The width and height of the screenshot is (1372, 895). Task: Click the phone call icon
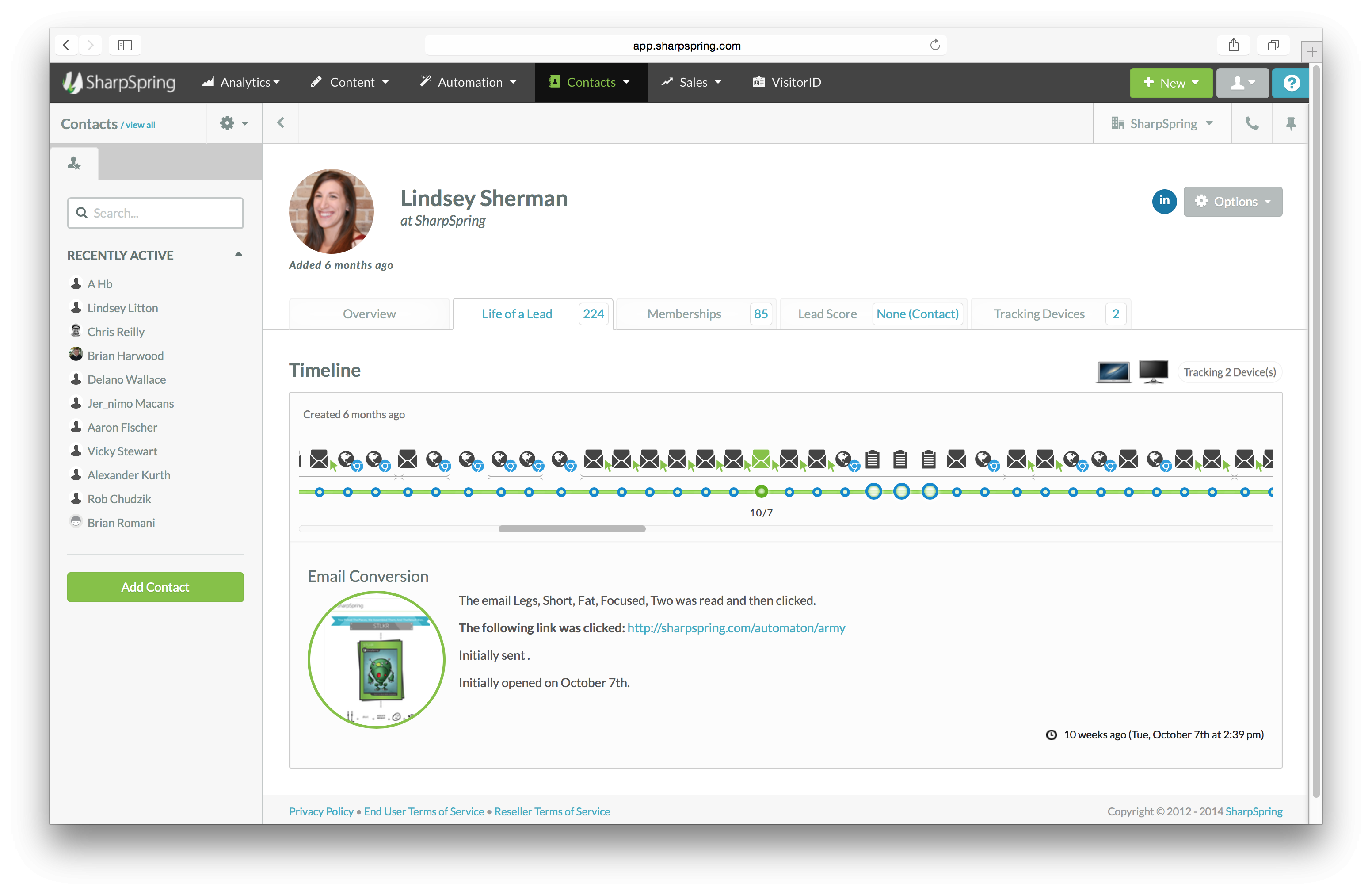[x=1251, y=123]
